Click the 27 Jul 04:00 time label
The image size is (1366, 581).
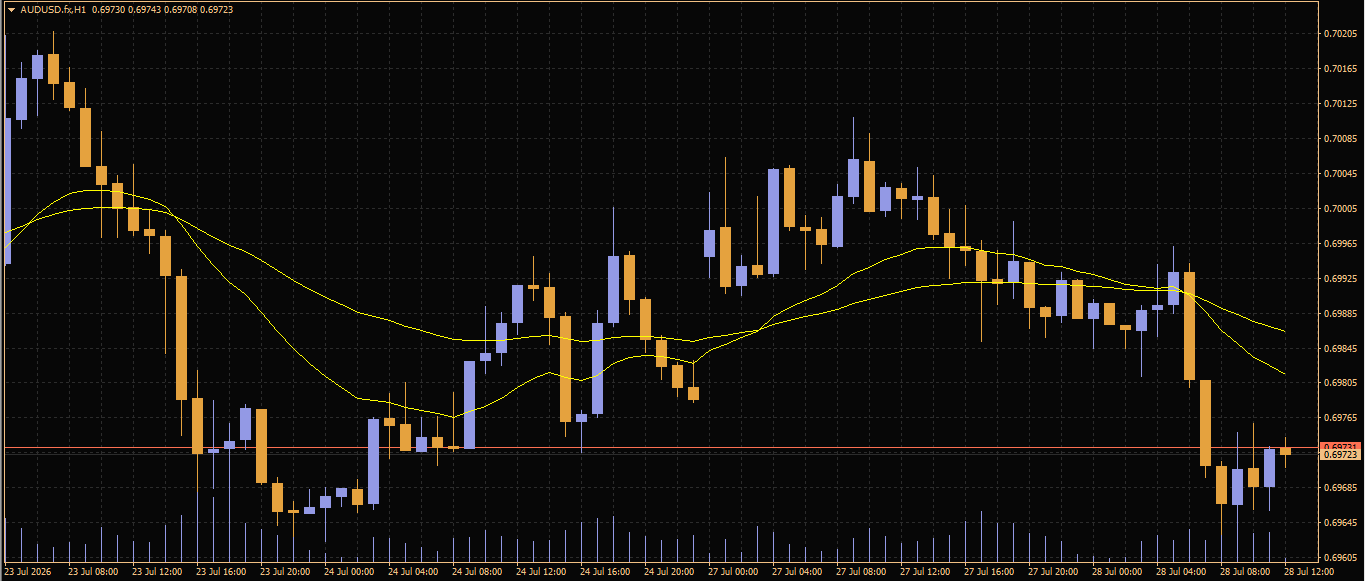coord(797,572)
